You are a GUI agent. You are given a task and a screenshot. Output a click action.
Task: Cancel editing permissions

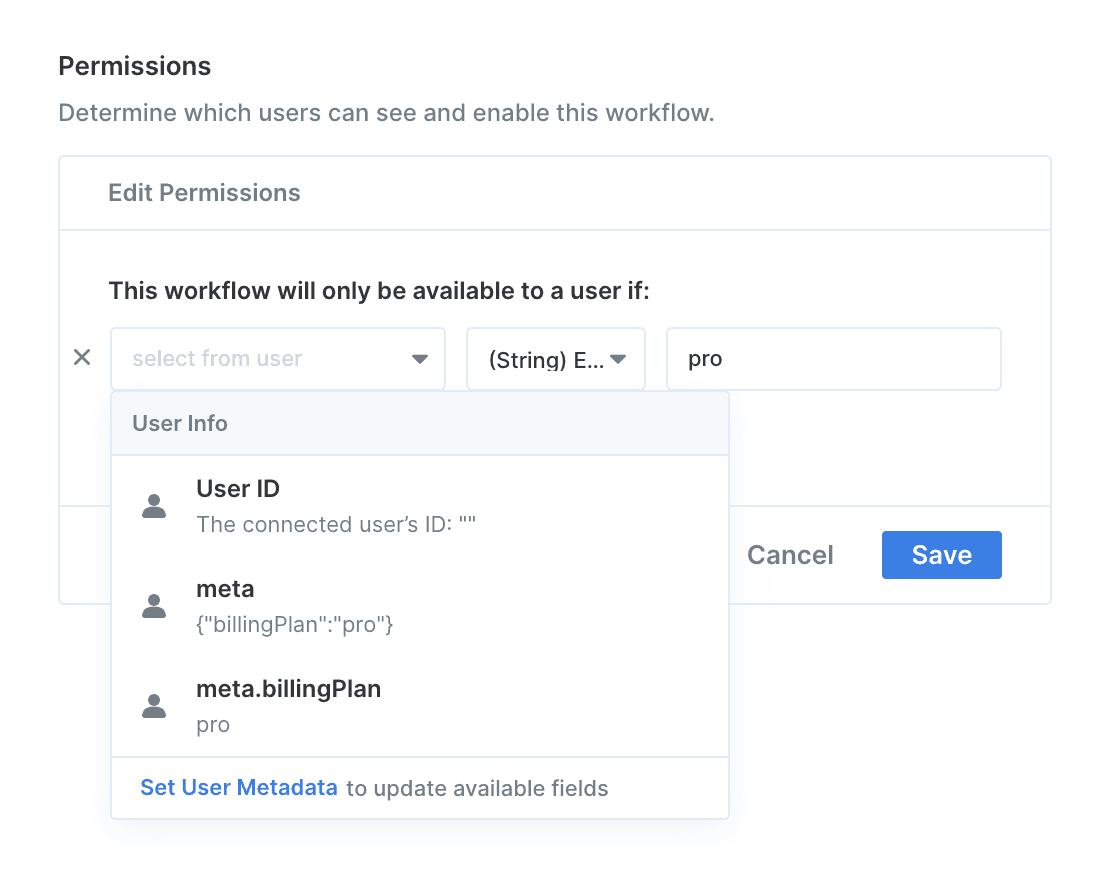(x=790, y=555)
